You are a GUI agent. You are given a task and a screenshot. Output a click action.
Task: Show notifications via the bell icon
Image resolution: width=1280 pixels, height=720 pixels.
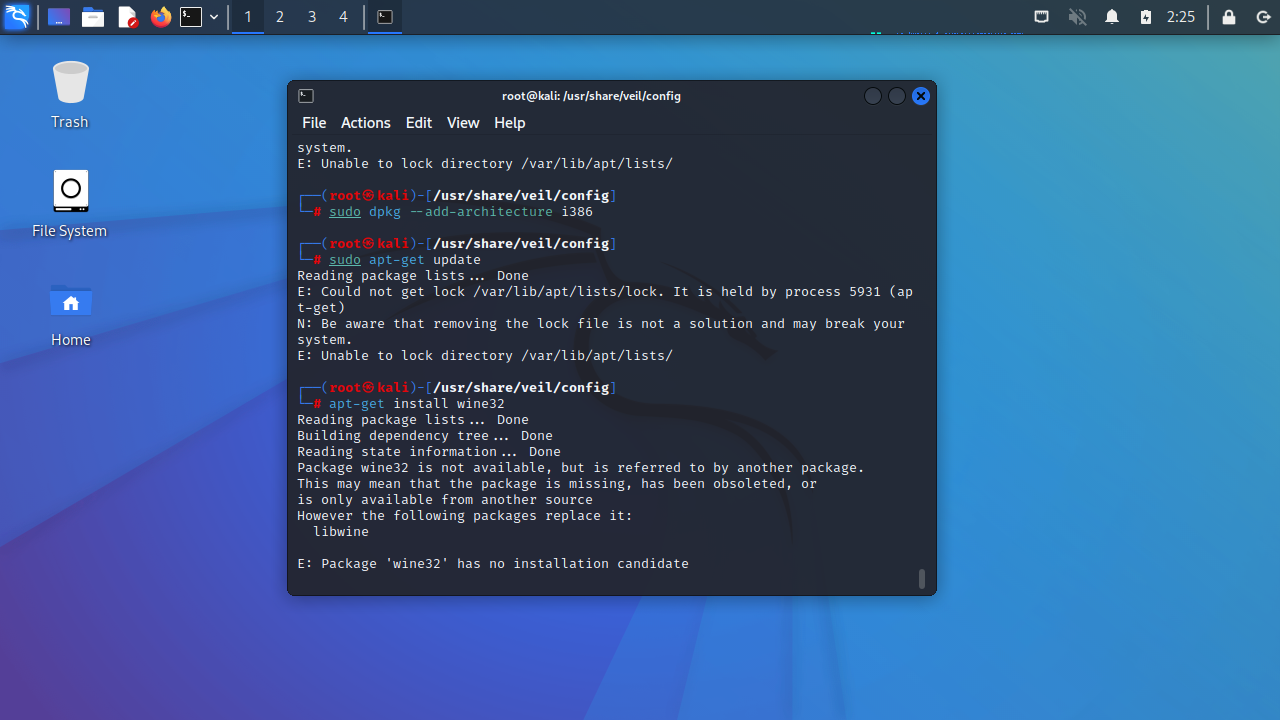(x=1112, y=17)
